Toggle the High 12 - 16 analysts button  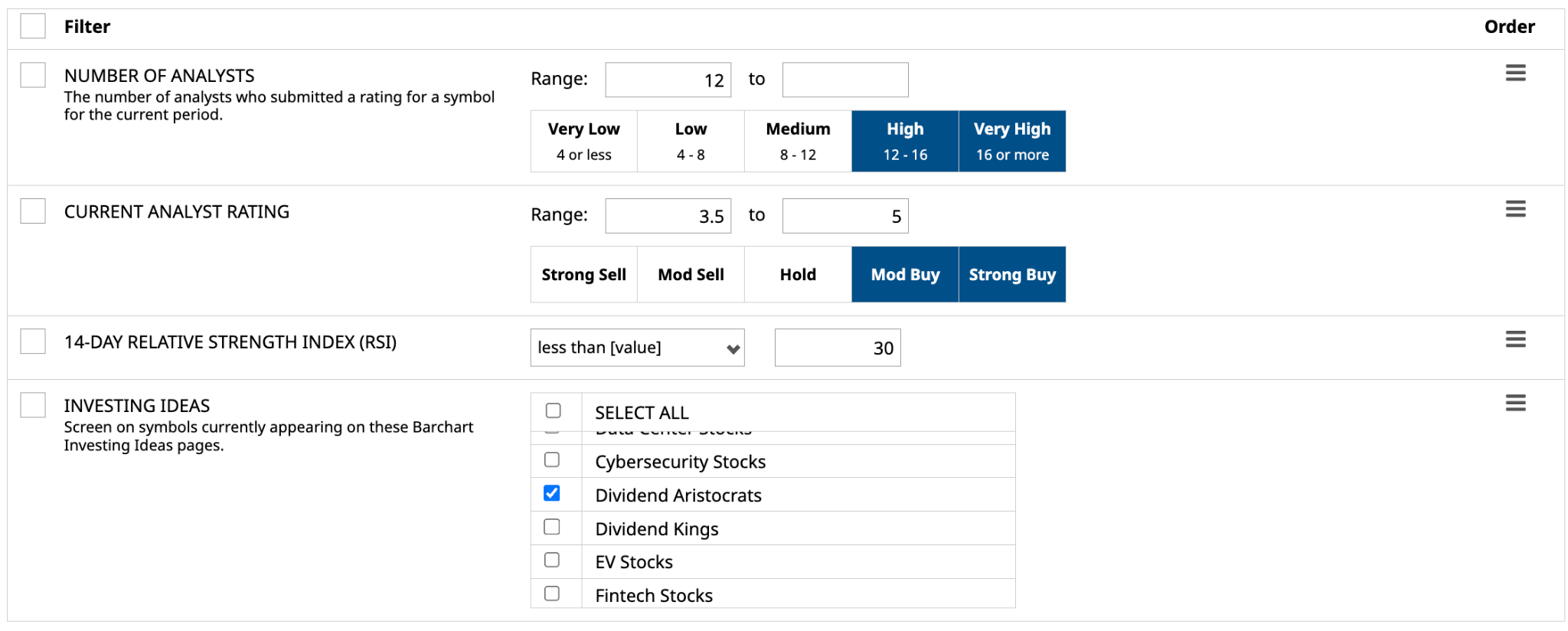904,141
